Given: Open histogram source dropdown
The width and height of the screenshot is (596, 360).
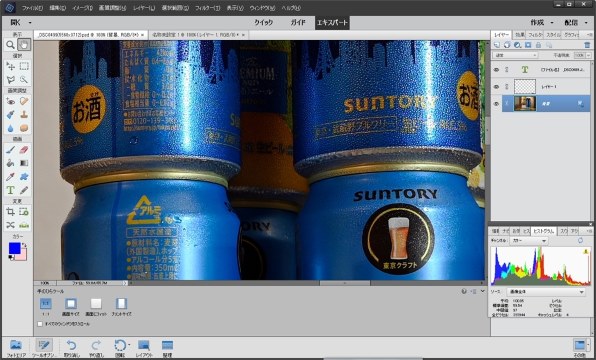Looking at the screenshot, I should 546,292.
